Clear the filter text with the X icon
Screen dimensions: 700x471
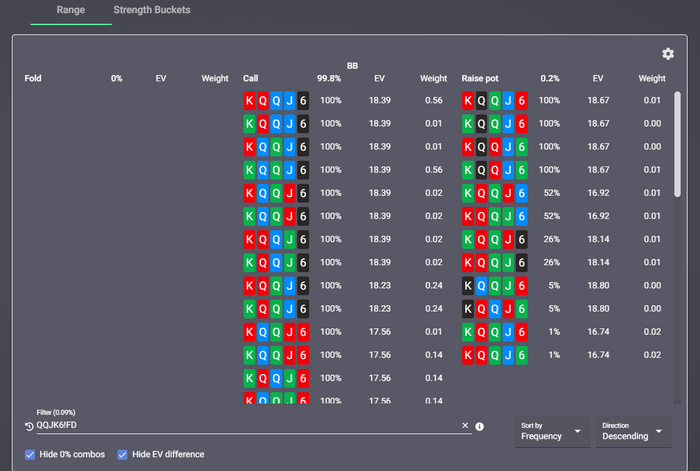(465, 425)
